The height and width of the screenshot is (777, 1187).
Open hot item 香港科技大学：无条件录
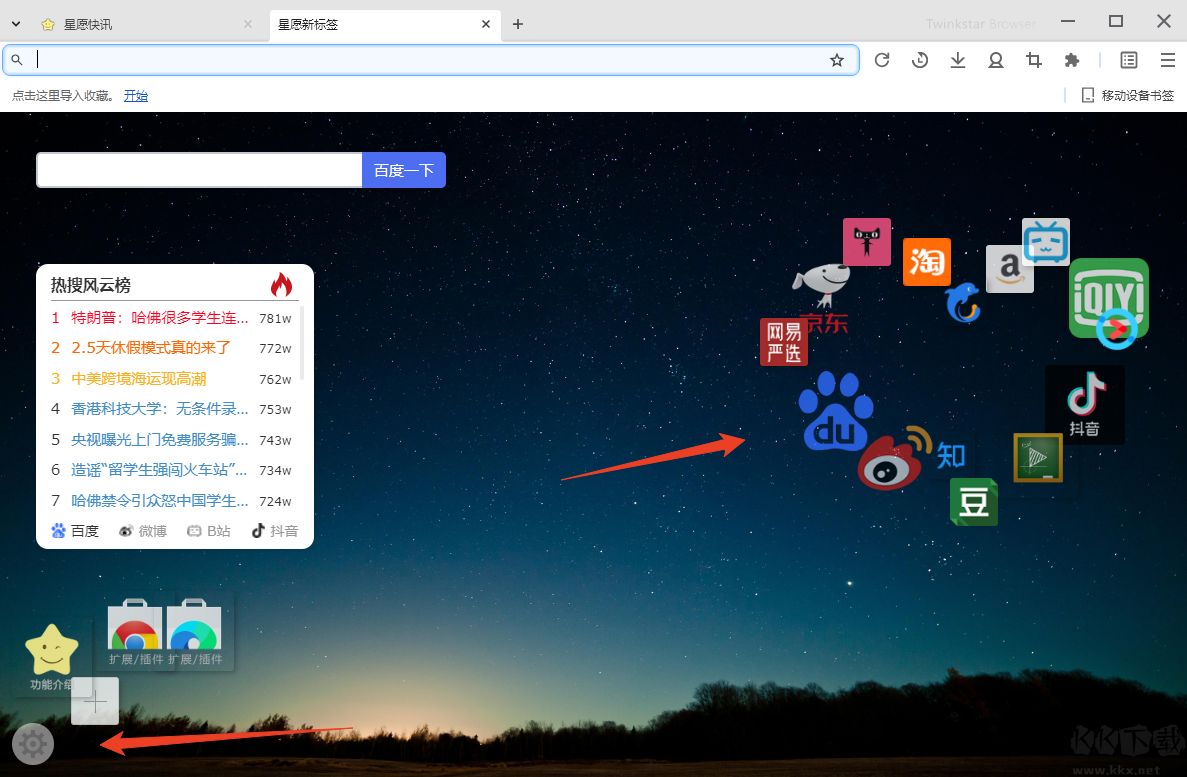[160, 409]
